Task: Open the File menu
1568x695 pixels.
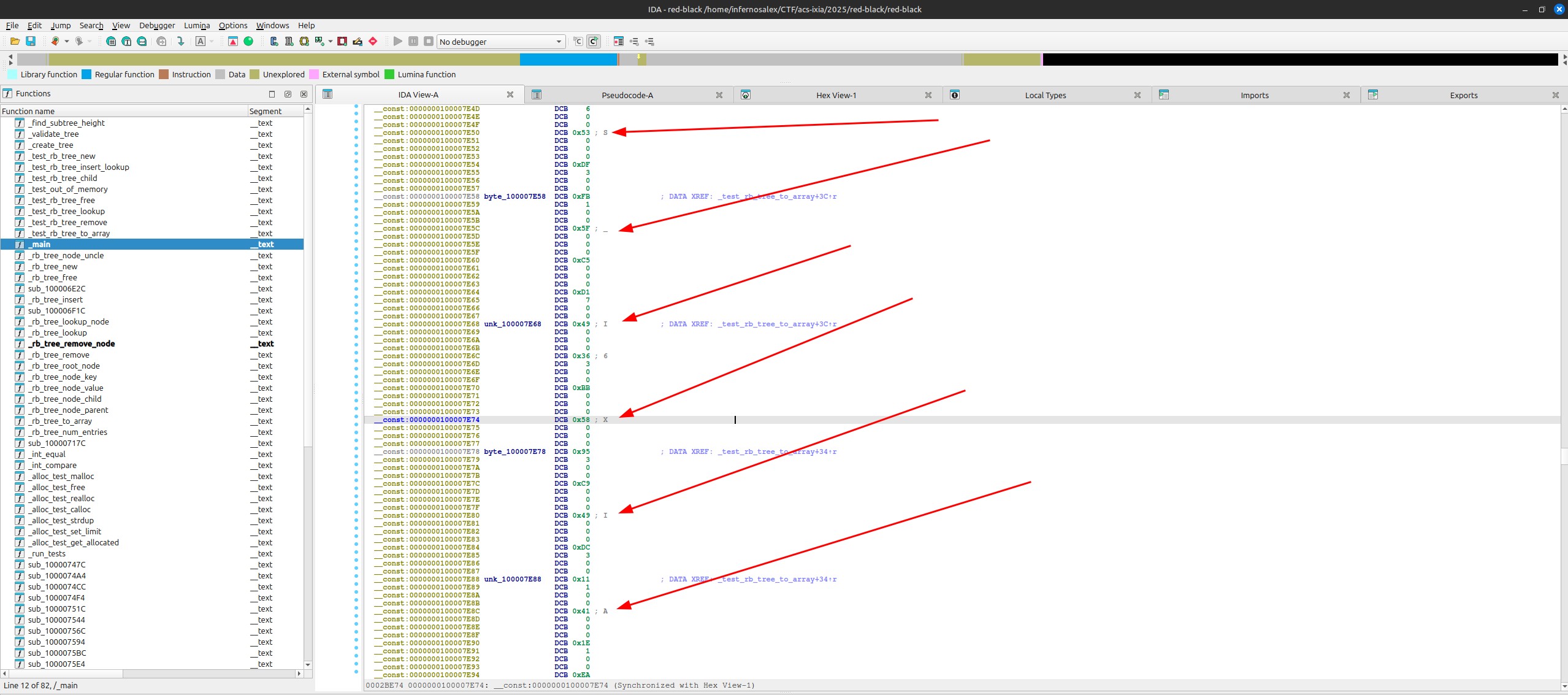Action: pos(12,25)
